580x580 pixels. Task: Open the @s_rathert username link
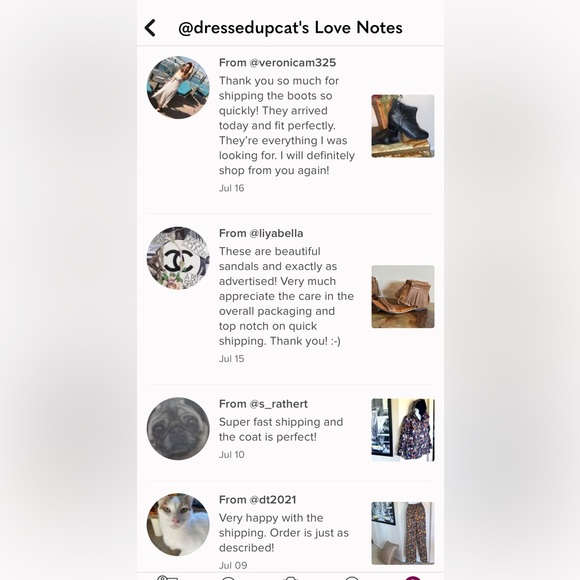279,404
